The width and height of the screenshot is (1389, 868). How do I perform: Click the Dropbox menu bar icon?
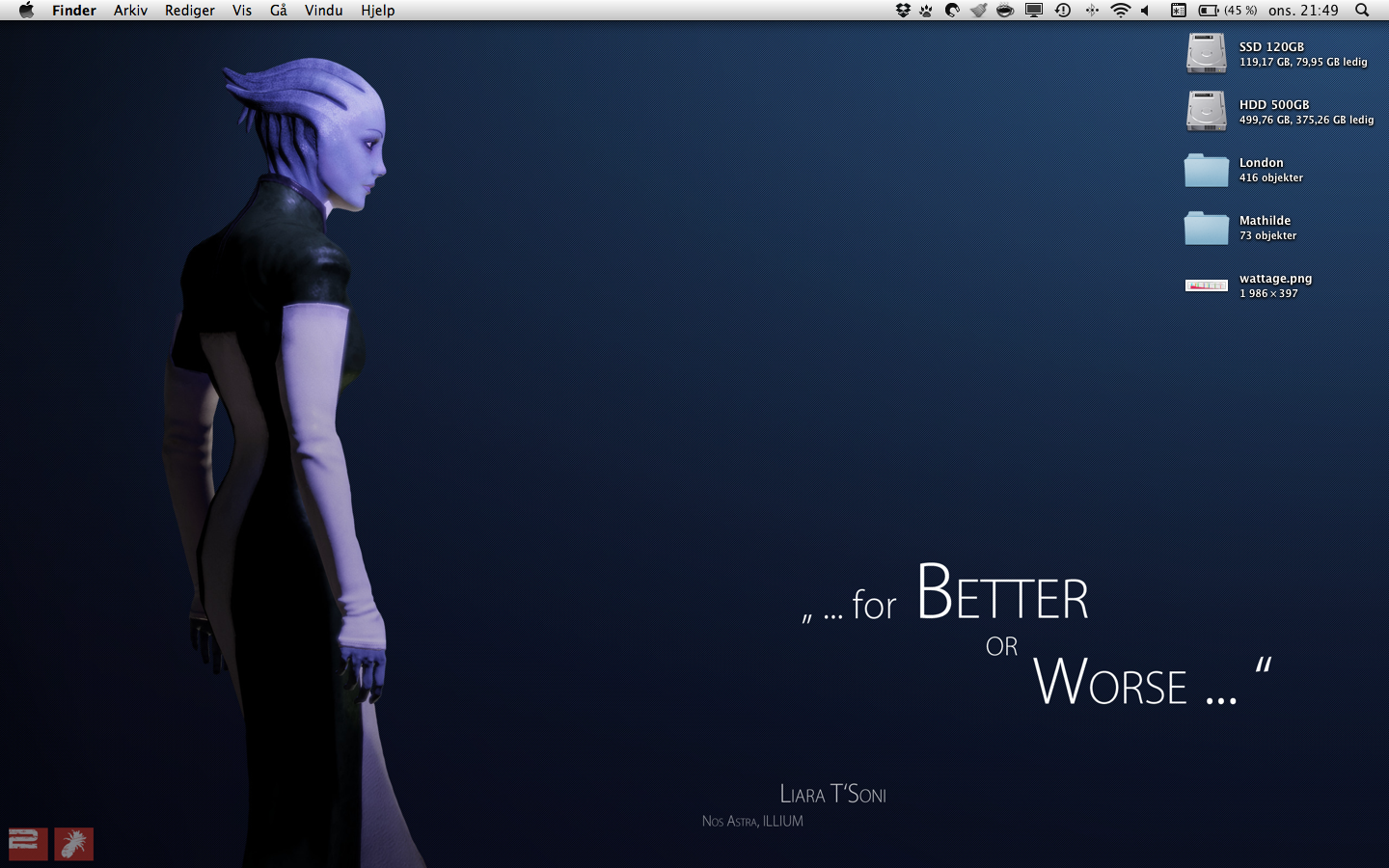click(x=903, y=10)
